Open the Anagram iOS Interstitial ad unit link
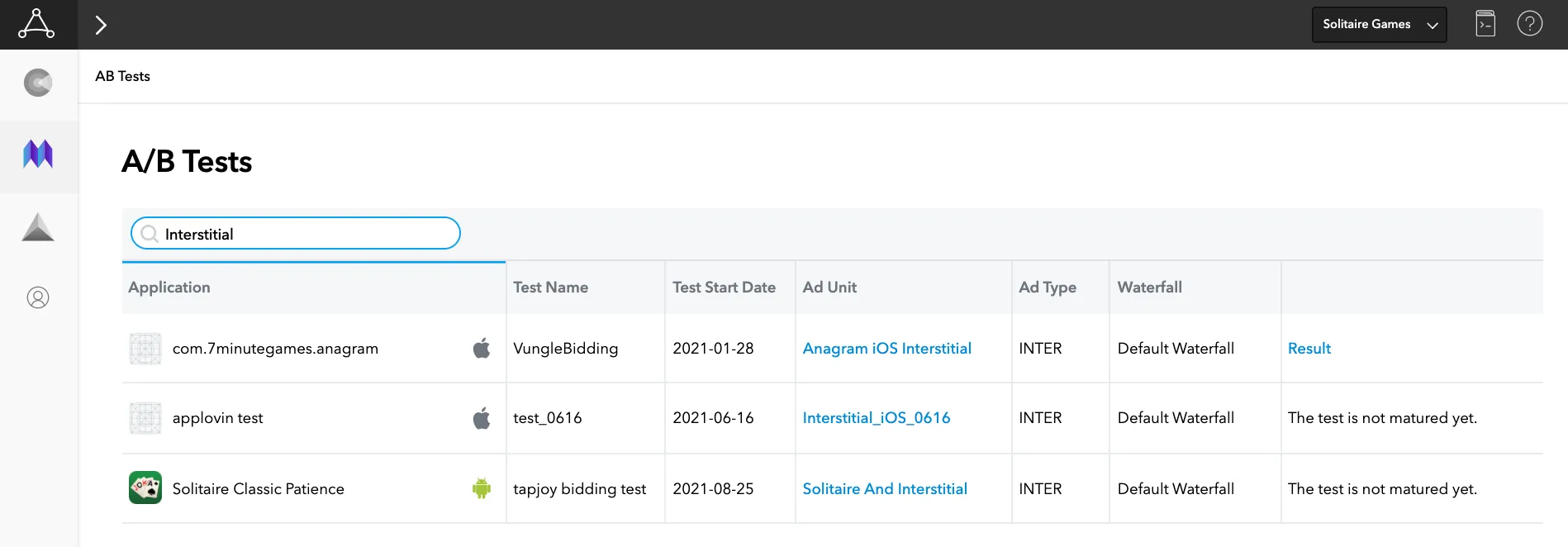Screen dimensions: 1568x547 [x=886, y=349]
